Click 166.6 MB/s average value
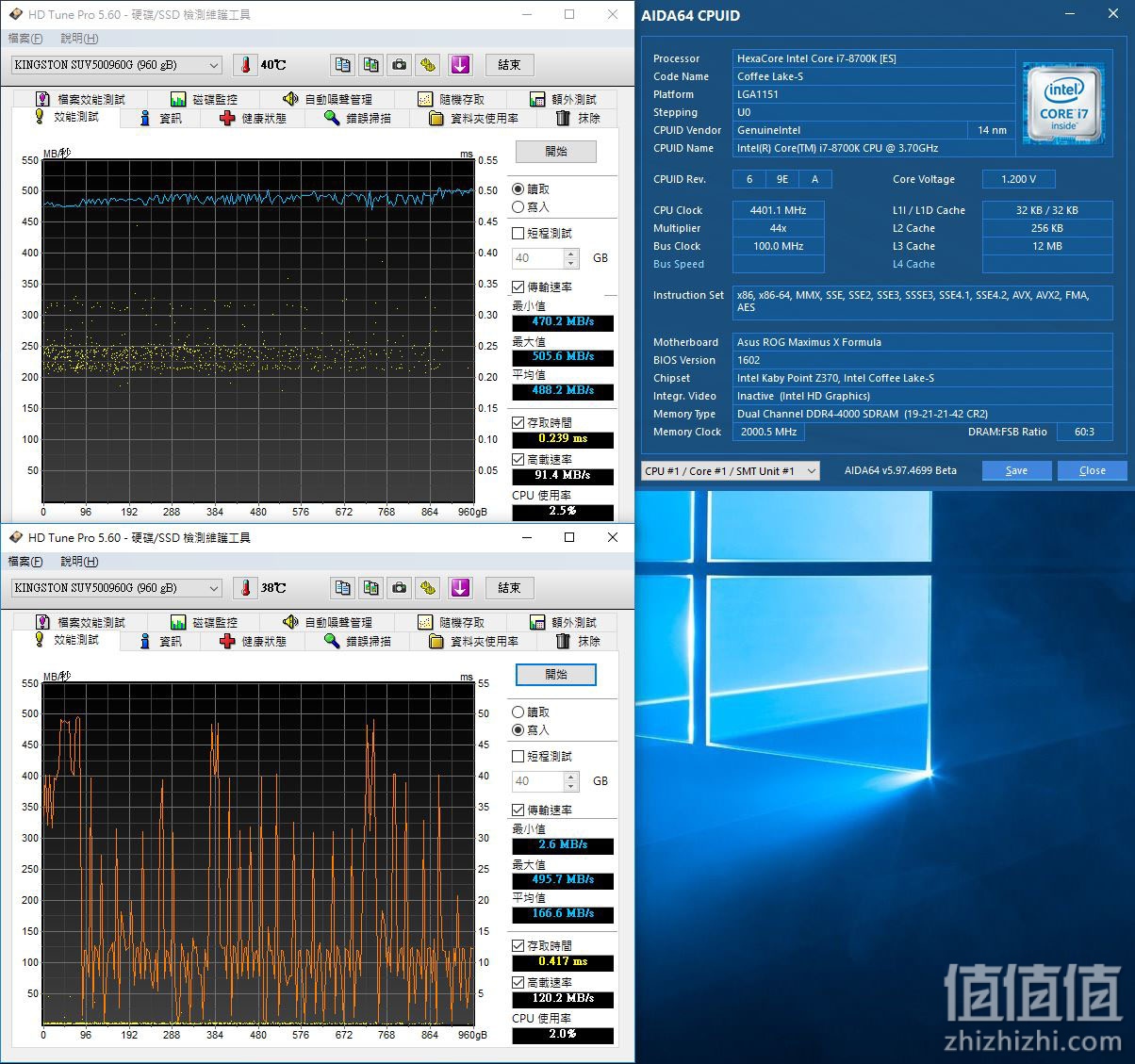The height and width of the screenshot is (1064, 1135). (x=563, y=913)
